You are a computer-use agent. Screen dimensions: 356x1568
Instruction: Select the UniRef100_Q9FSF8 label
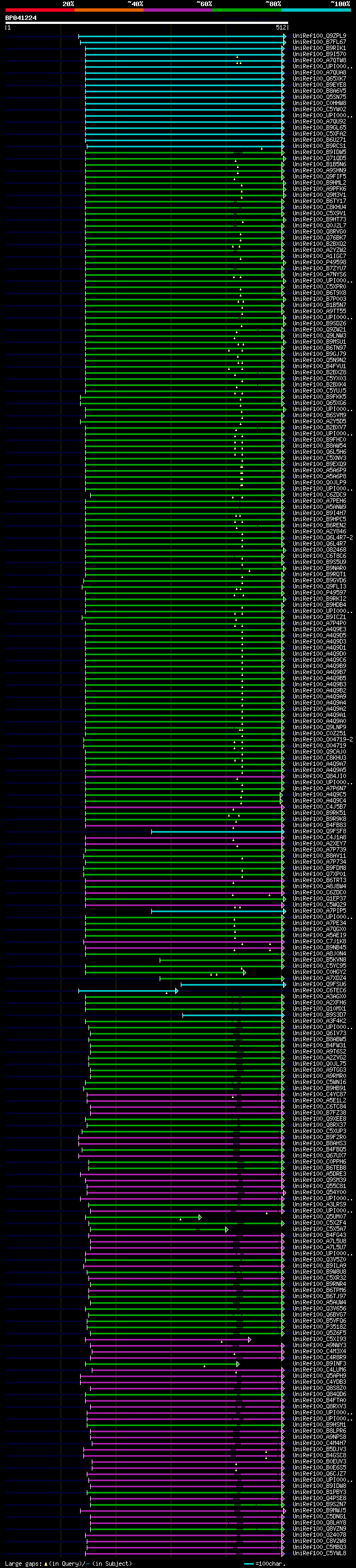319,831
